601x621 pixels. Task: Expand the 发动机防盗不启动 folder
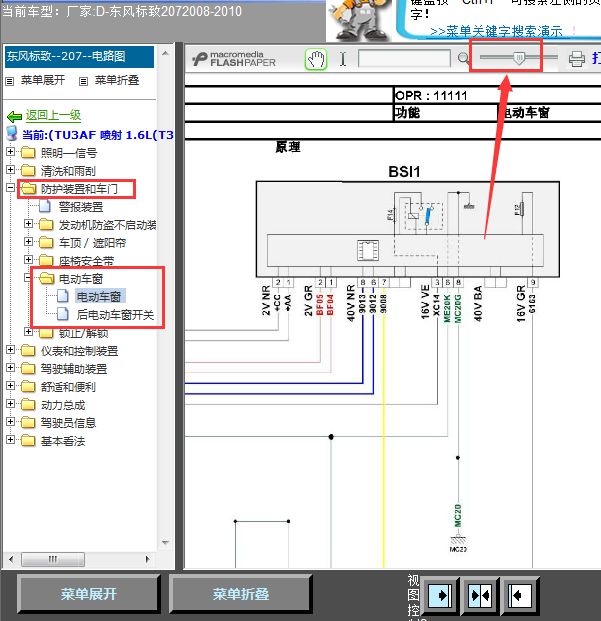click(29, 223)
